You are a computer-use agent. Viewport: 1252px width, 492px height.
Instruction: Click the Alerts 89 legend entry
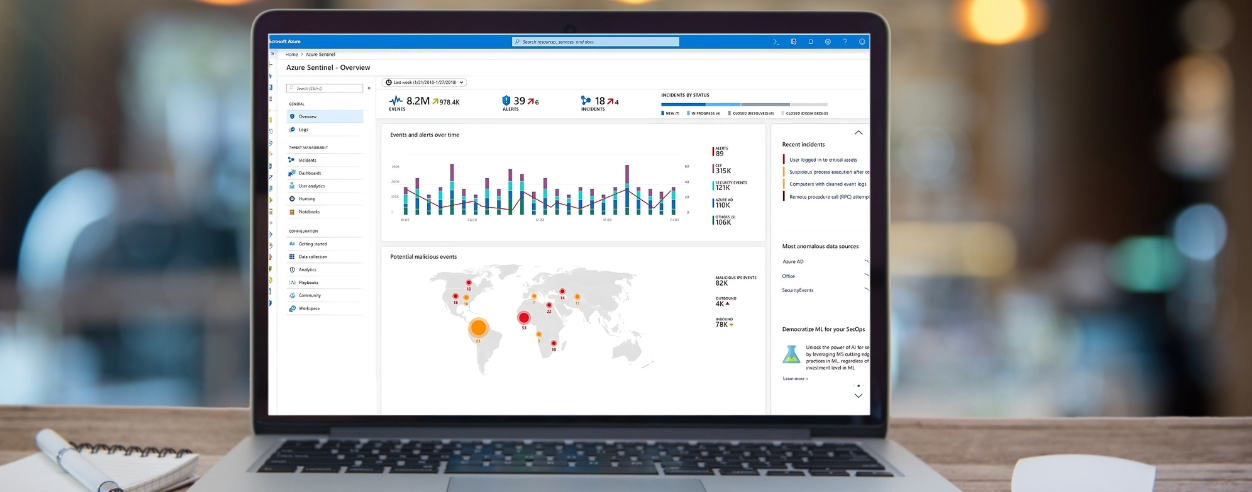[x=719, y=152]
